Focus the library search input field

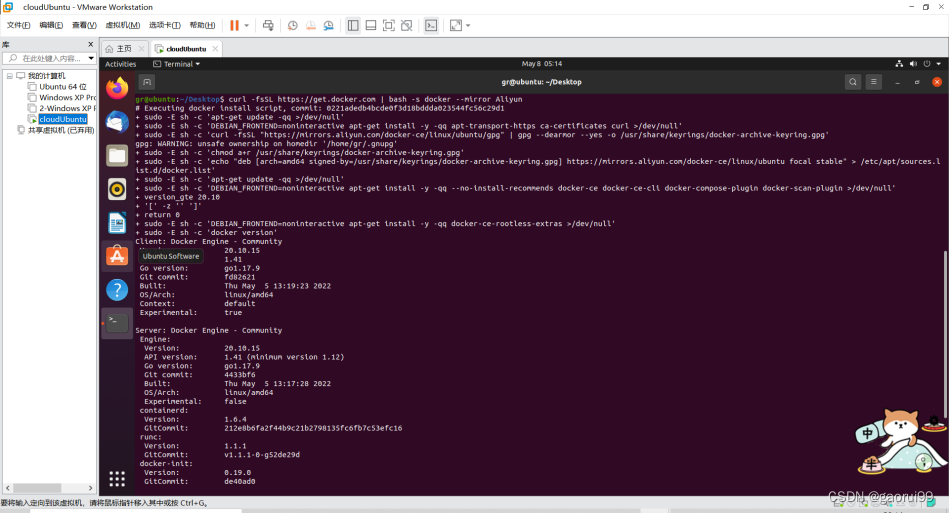coord(50,58)
